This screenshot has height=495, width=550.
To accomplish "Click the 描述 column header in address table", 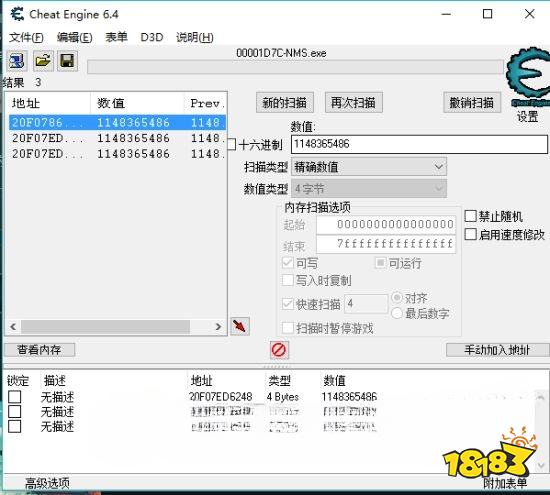I will [55, 381].
